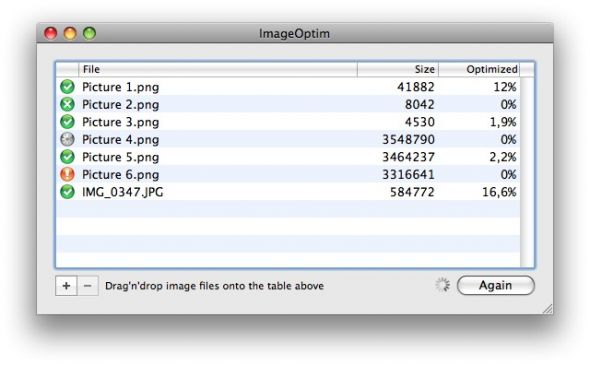This screenshot has height=365, width=590.
Task: Click the 16,6% optimized value
Action: point(499,192)
